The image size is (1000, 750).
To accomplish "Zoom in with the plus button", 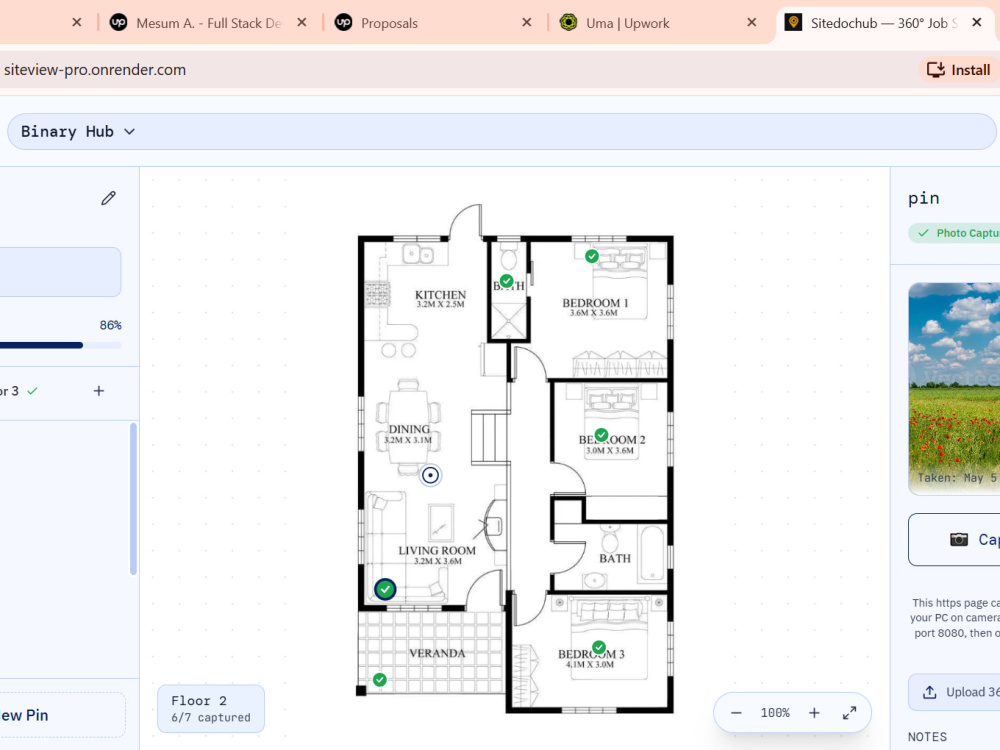I will click(814, 713).
